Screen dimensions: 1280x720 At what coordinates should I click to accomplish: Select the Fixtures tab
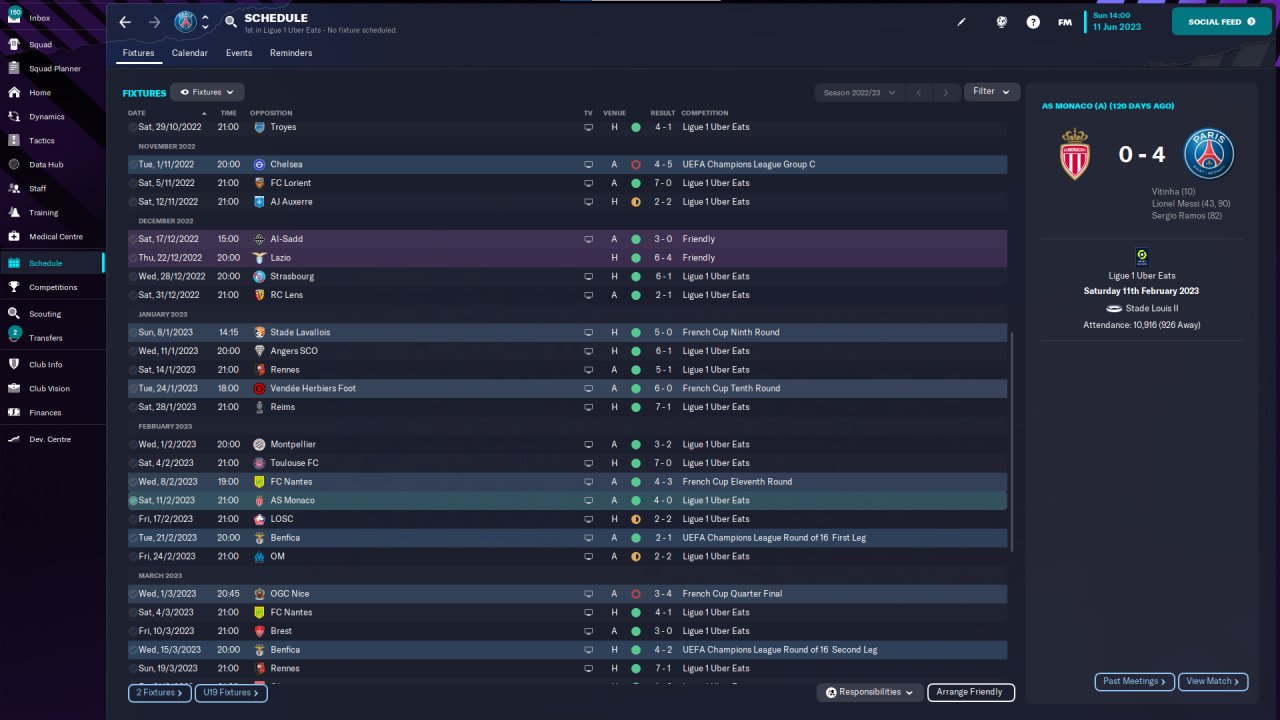point(139,53)
